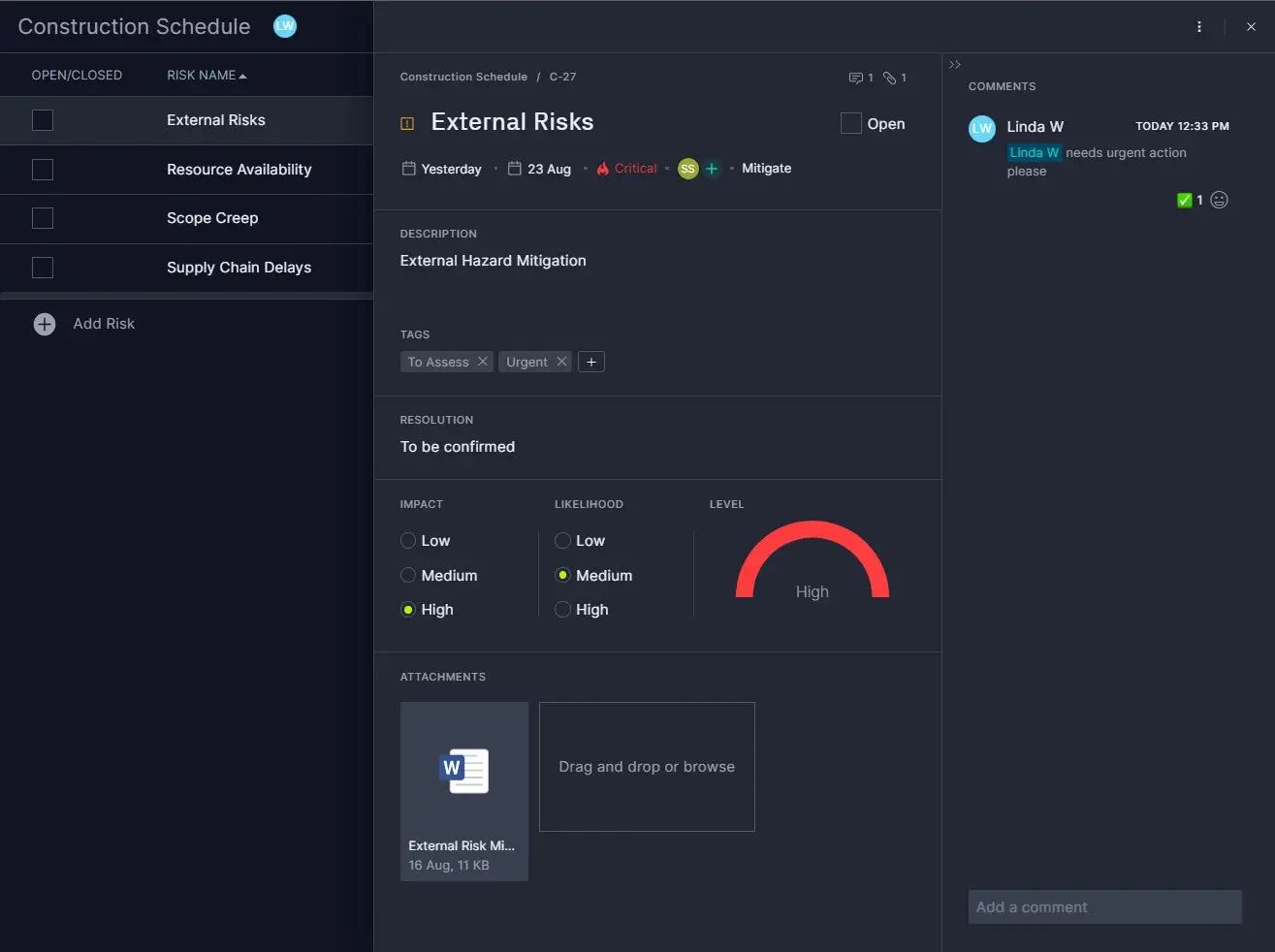This screenshot has height=952, width=1275.
Task: Select High likelihood radio button
Action: tap(562, 610)
